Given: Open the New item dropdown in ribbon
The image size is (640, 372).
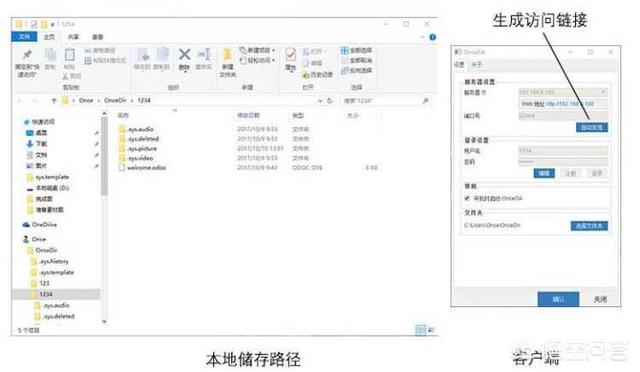Looking at the screenshot, I should (257, 50).
